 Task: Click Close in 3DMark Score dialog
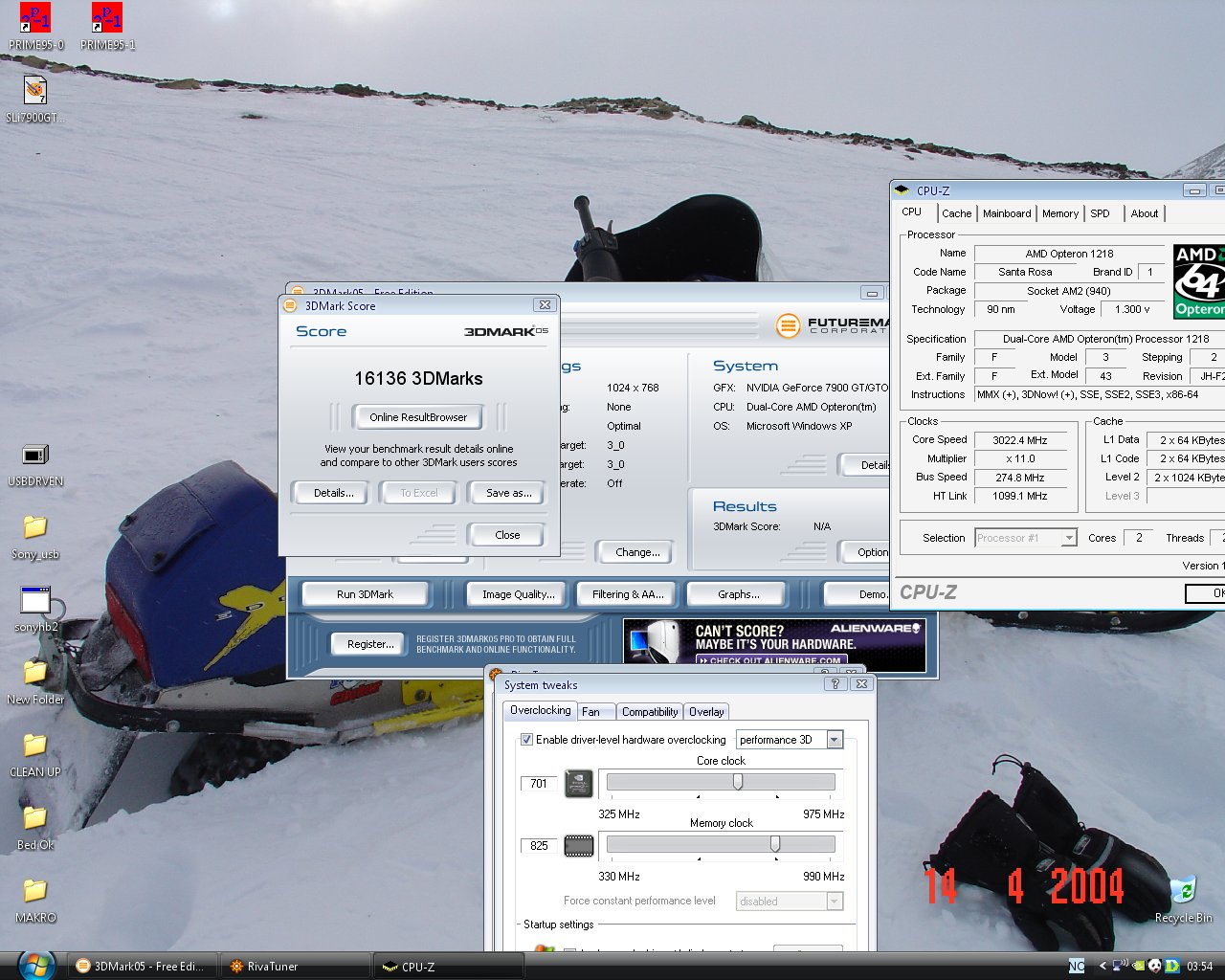(507, 535)
